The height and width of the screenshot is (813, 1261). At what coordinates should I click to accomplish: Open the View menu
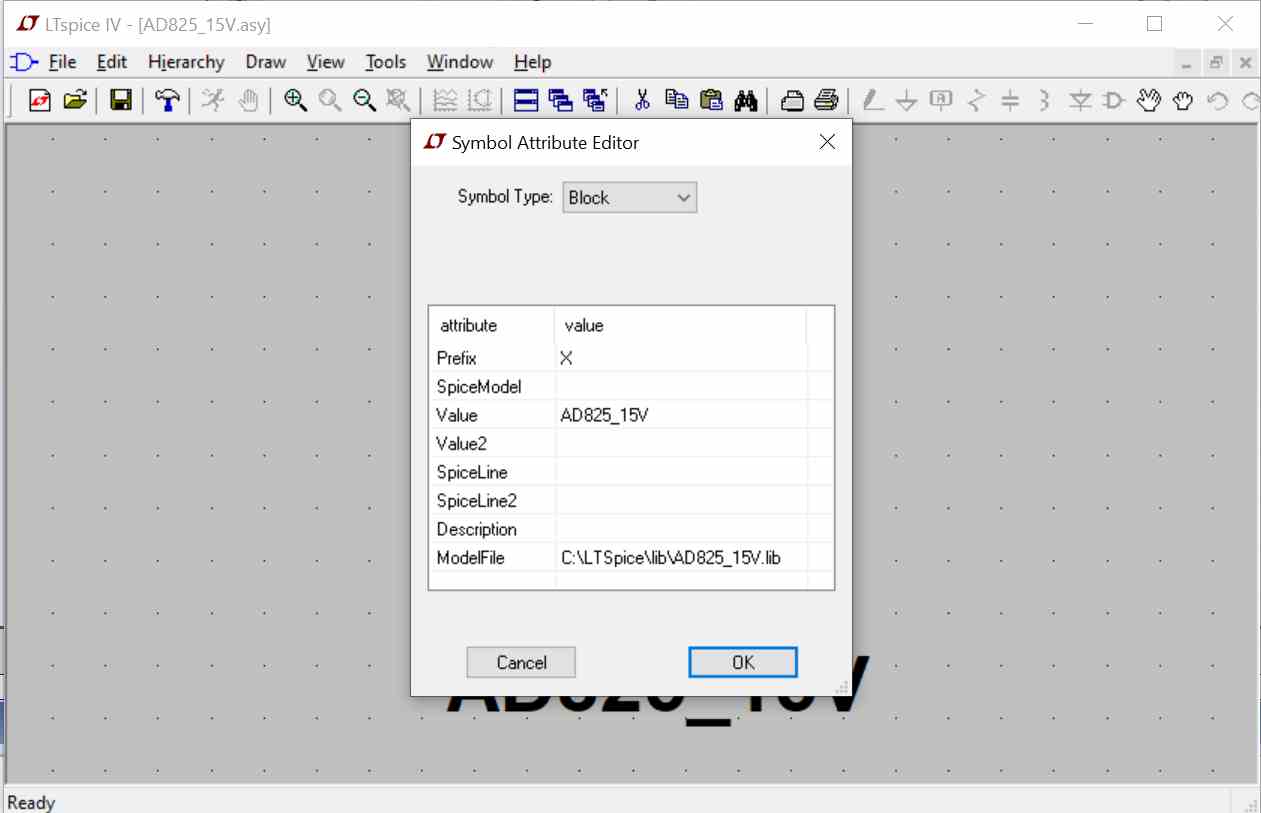click(x=325, y=62)
